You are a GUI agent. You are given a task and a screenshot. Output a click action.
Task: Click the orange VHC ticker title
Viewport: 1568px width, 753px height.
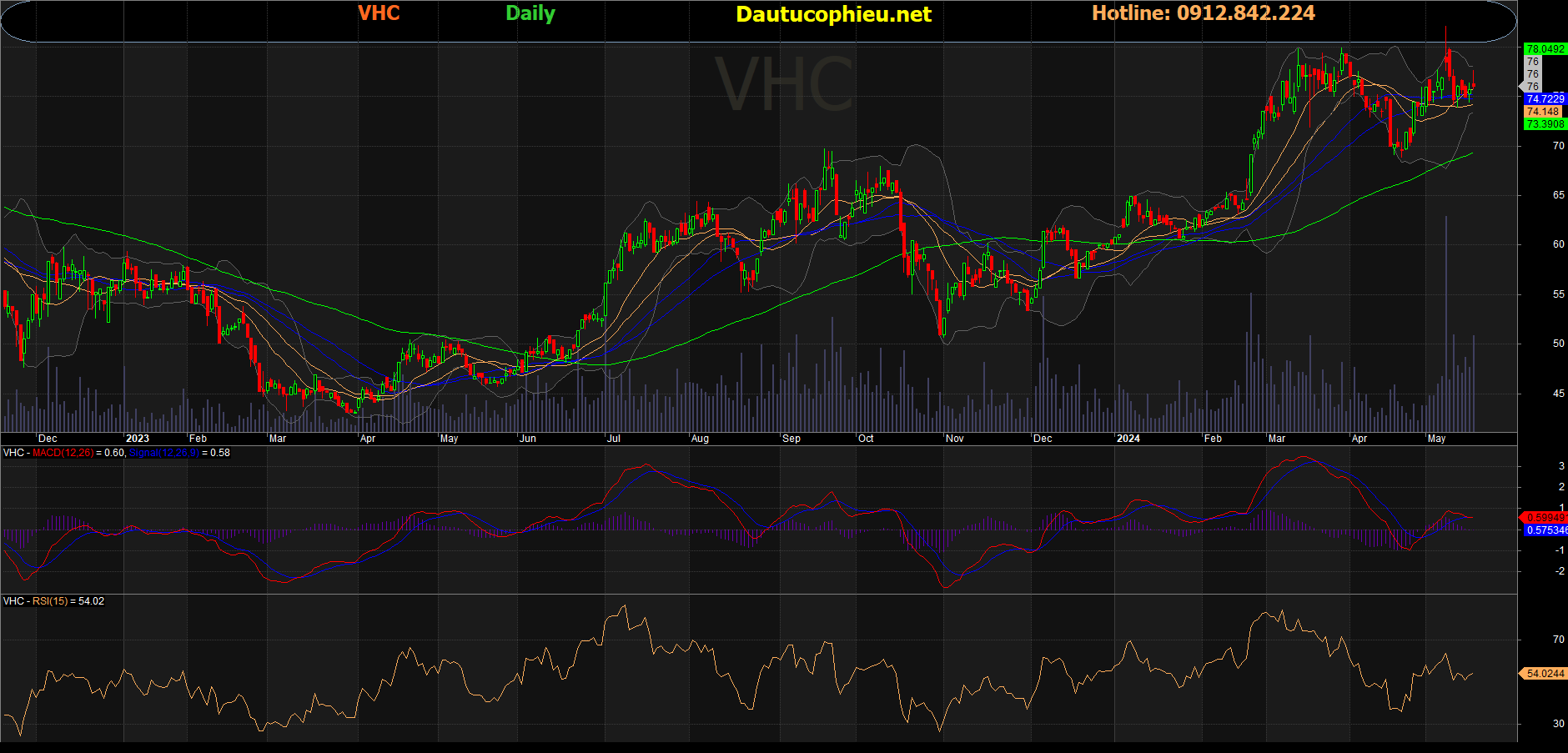pos(379,13)
